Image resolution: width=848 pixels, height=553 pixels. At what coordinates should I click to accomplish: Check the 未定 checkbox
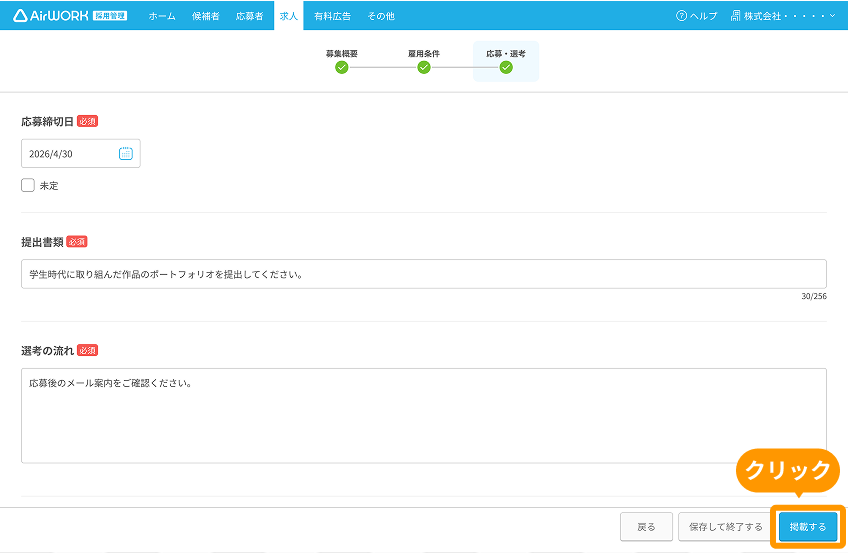pos(28,185)
